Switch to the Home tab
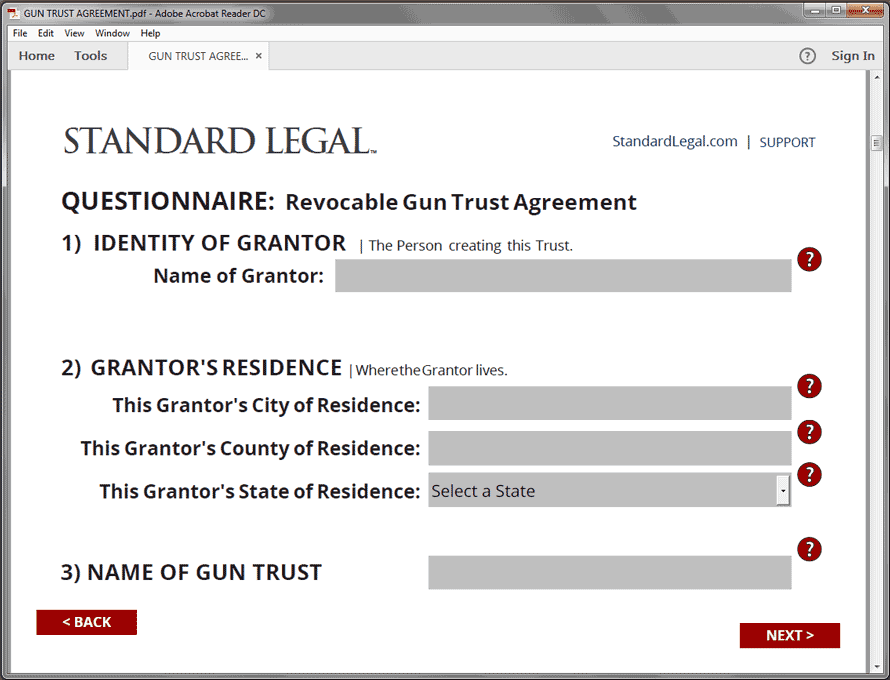Image resolution: width=890 pixels, height=680 pixels. [x=37, y=56]
